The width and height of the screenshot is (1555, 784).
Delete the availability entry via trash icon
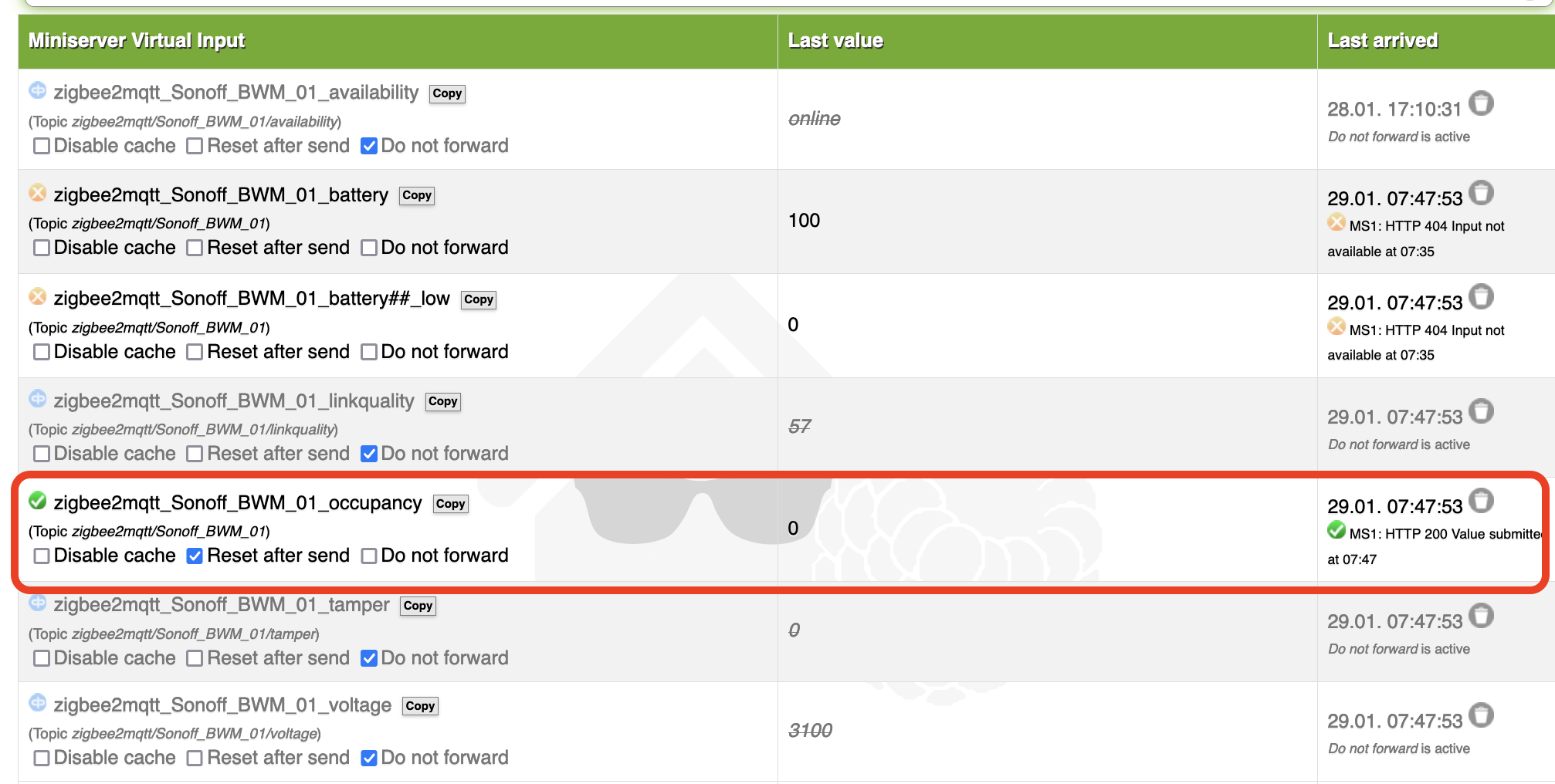pyautogui.click(x=1480, y=103)
